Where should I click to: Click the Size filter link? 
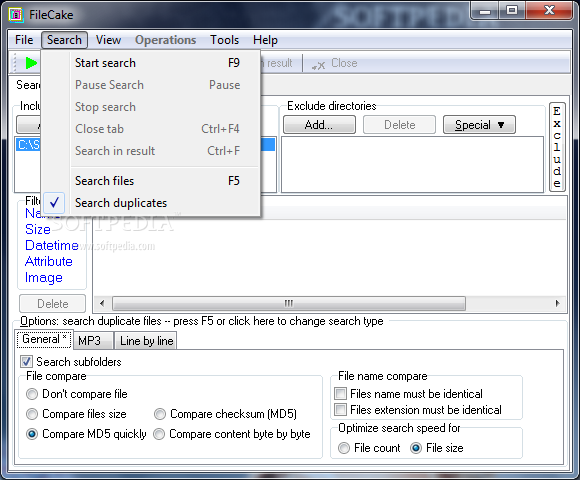pyautogui.click(x=38, y=229)
